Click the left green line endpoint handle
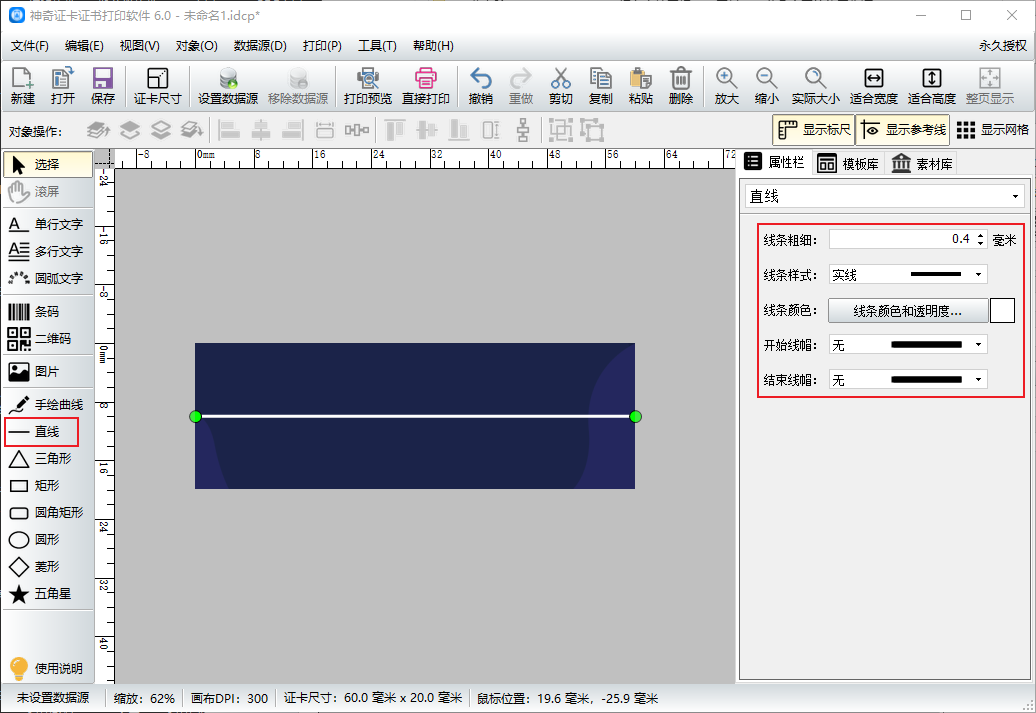 click(x=196, y=416)
